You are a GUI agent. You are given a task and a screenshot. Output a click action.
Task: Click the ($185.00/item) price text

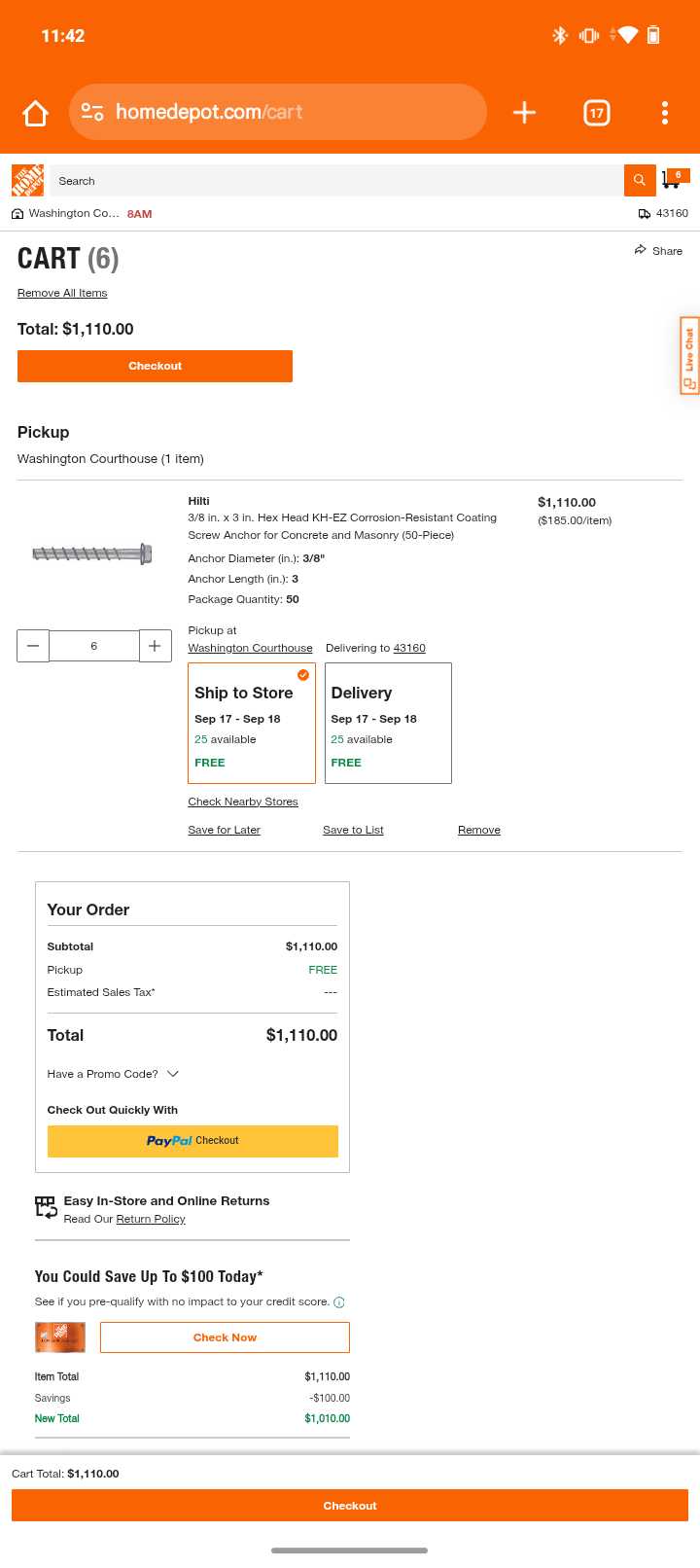[x=575, y=520]
